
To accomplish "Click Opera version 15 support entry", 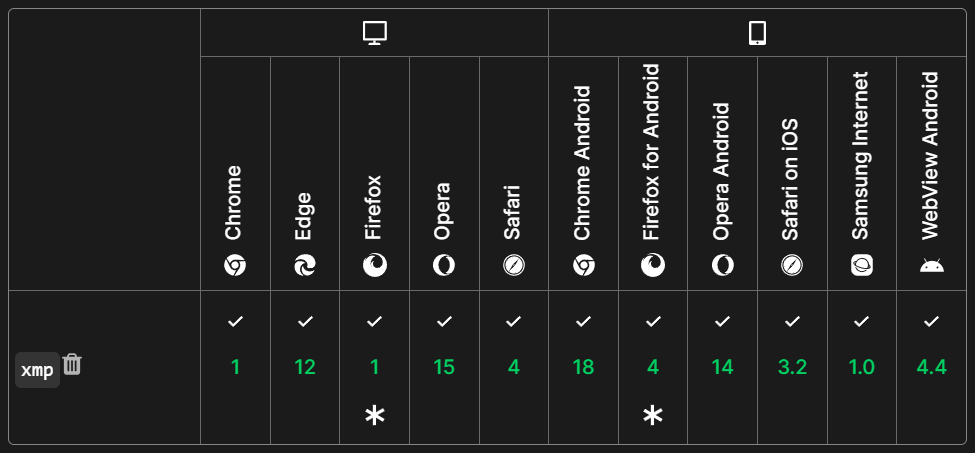I will (x=444, y=367).
